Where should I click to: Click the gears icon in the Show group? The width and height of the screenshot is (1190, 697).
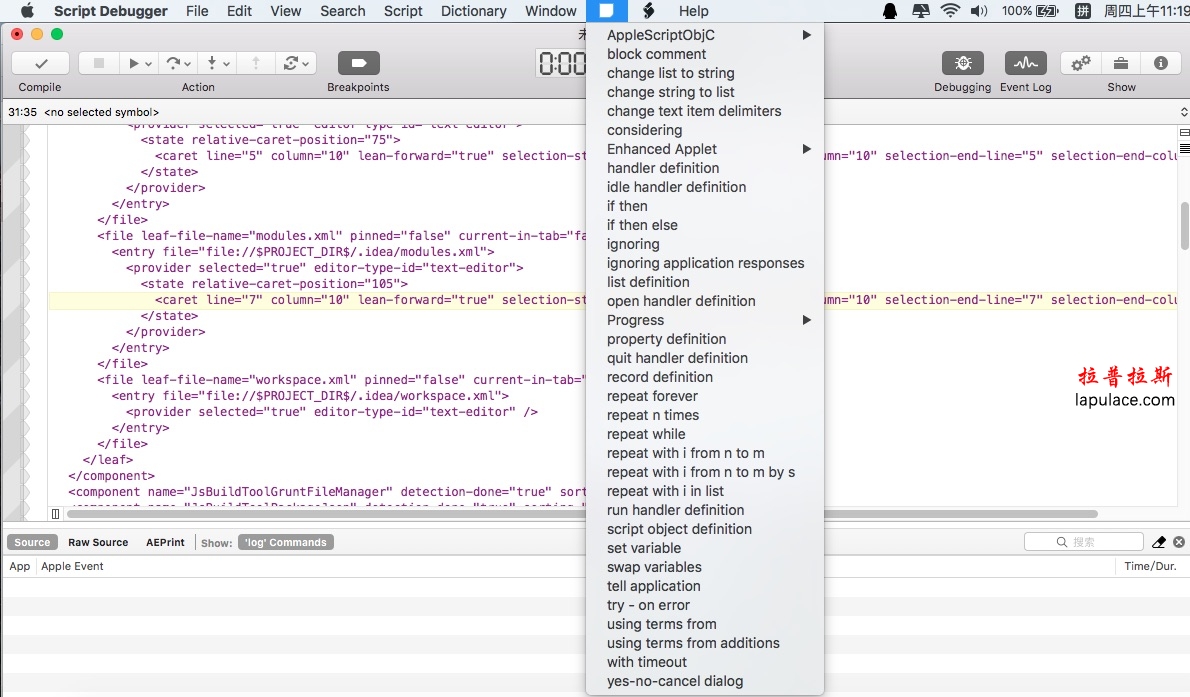click(1081, 63)
